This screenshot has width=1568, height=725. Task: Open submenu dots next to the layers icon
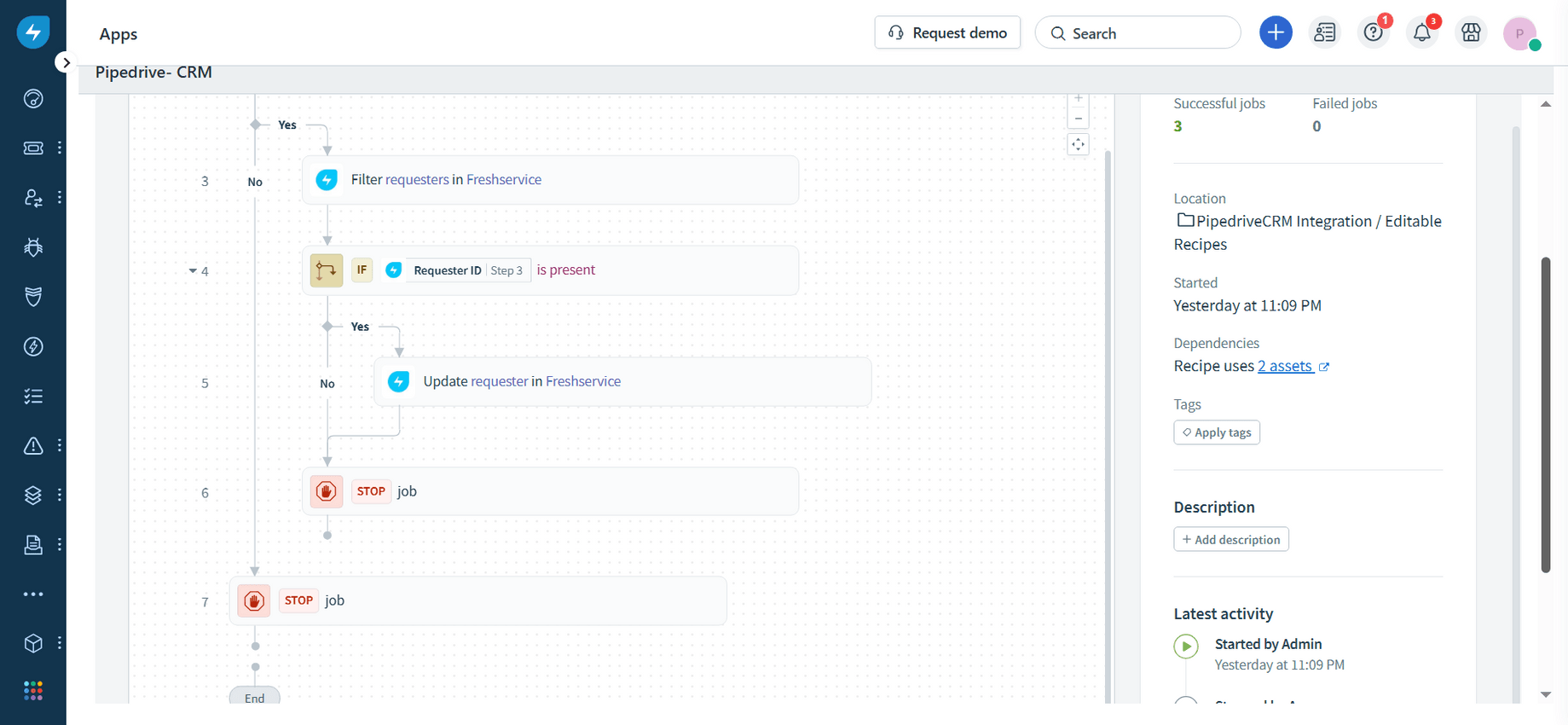point(60,495)
